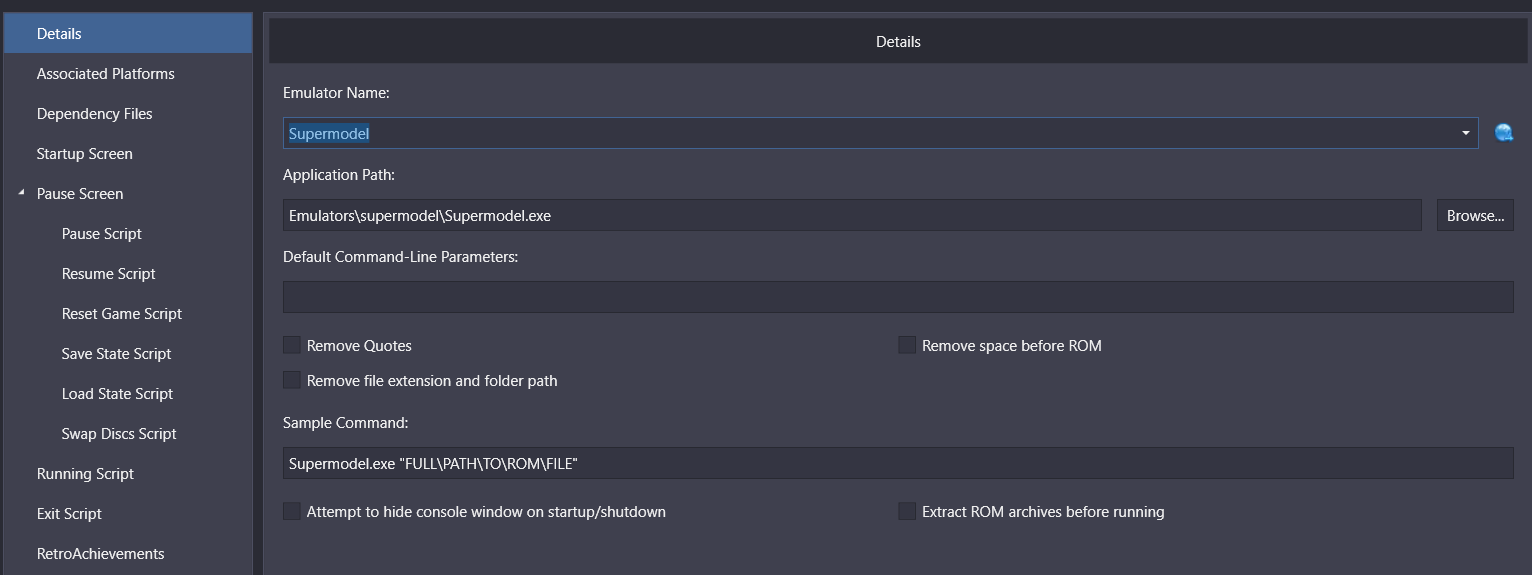
Task: Click the Default Command-Line Parameters field
Action: pyautogui.click(x=898, y=297)
